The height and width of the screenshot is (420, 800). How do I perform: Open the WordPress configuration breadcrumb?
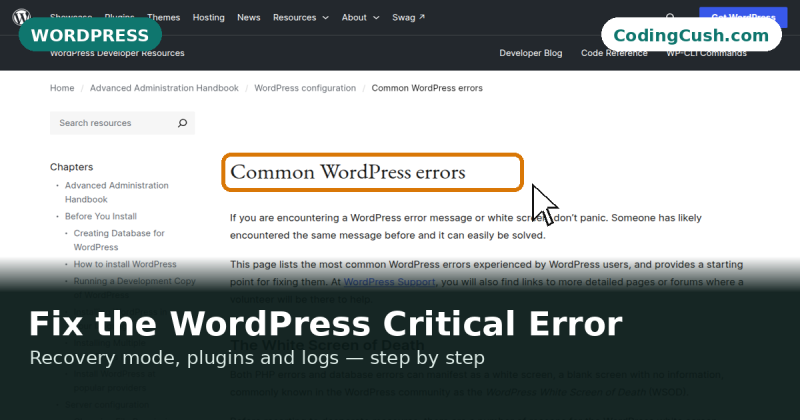pyautogui.click(x=305, y=88)
